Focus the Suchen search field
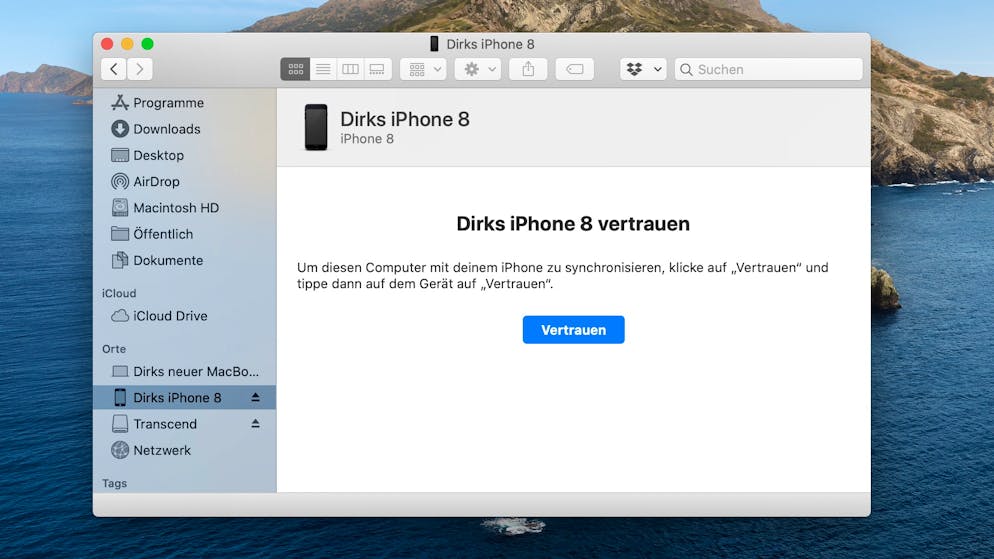 [x=768, y=69]
